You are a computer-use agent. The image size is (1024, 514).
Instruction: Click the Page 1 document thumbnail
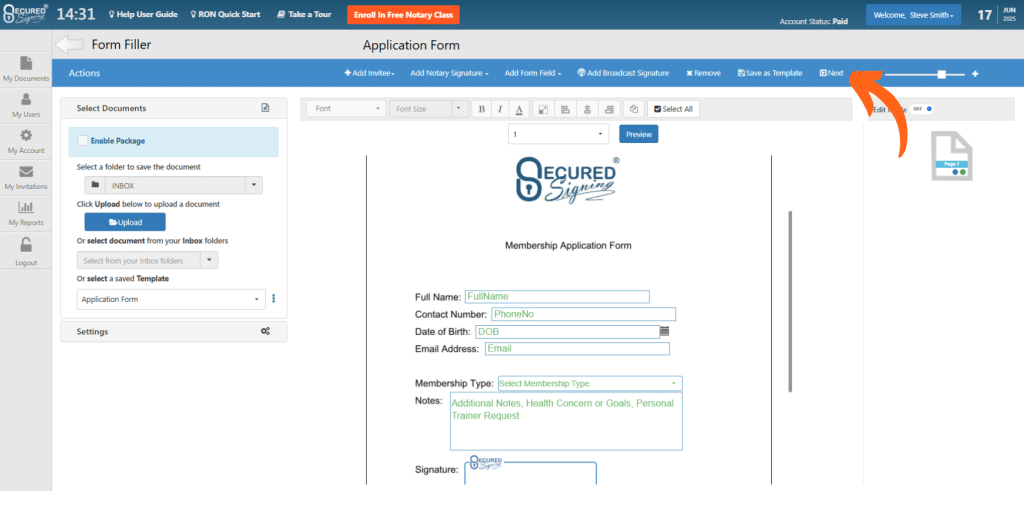(x=952, y=156)
